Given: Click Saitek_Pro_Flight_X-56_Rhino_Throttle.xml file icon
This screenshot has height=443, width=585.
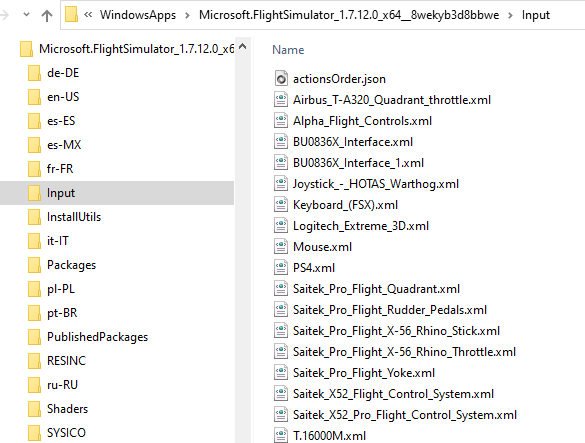Looking at the screenshot, I should 281,352.
